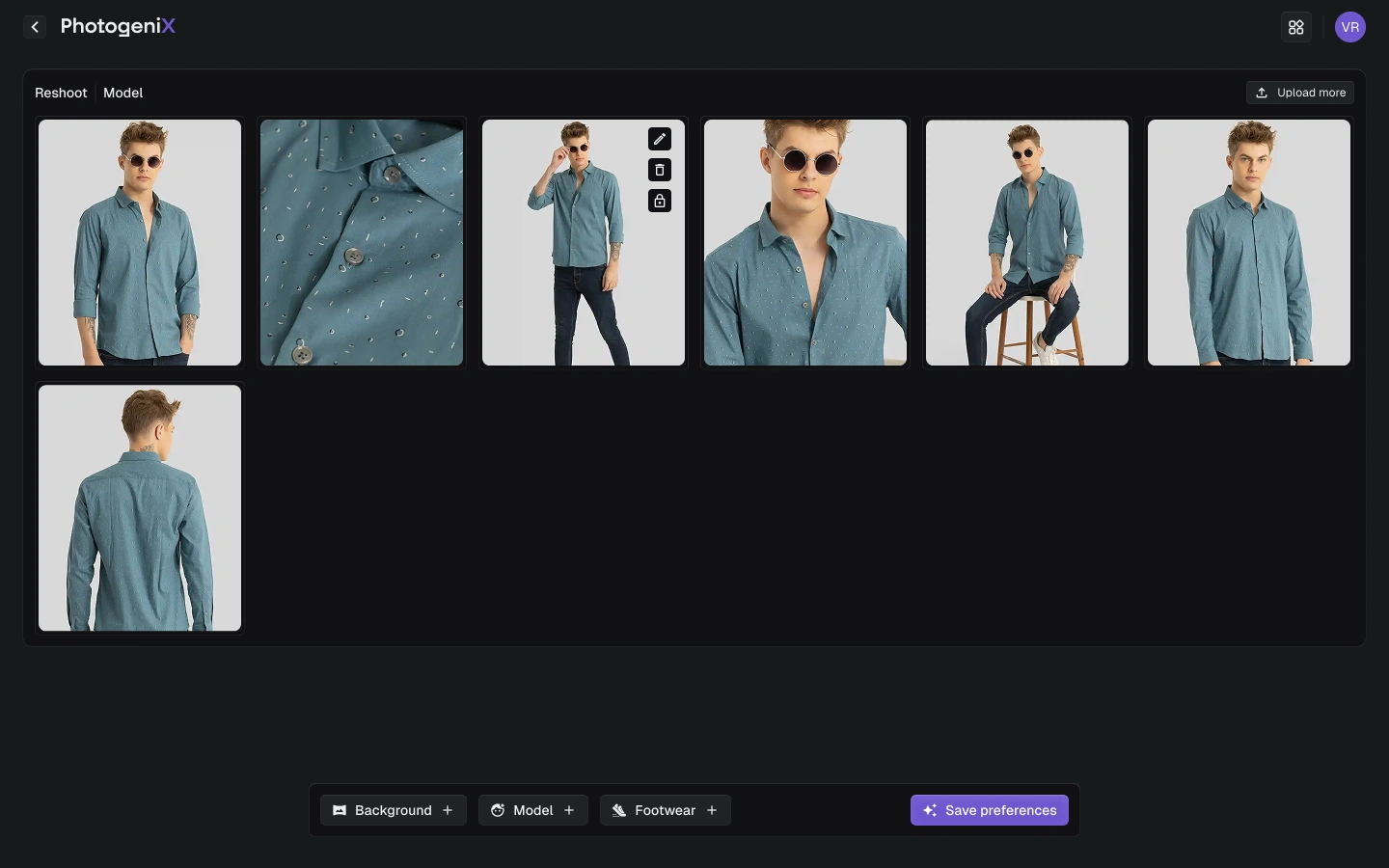Viewport: 1389px width, 868px height.
Task: Click plus icon next to Background
Action: coord(448,810)
